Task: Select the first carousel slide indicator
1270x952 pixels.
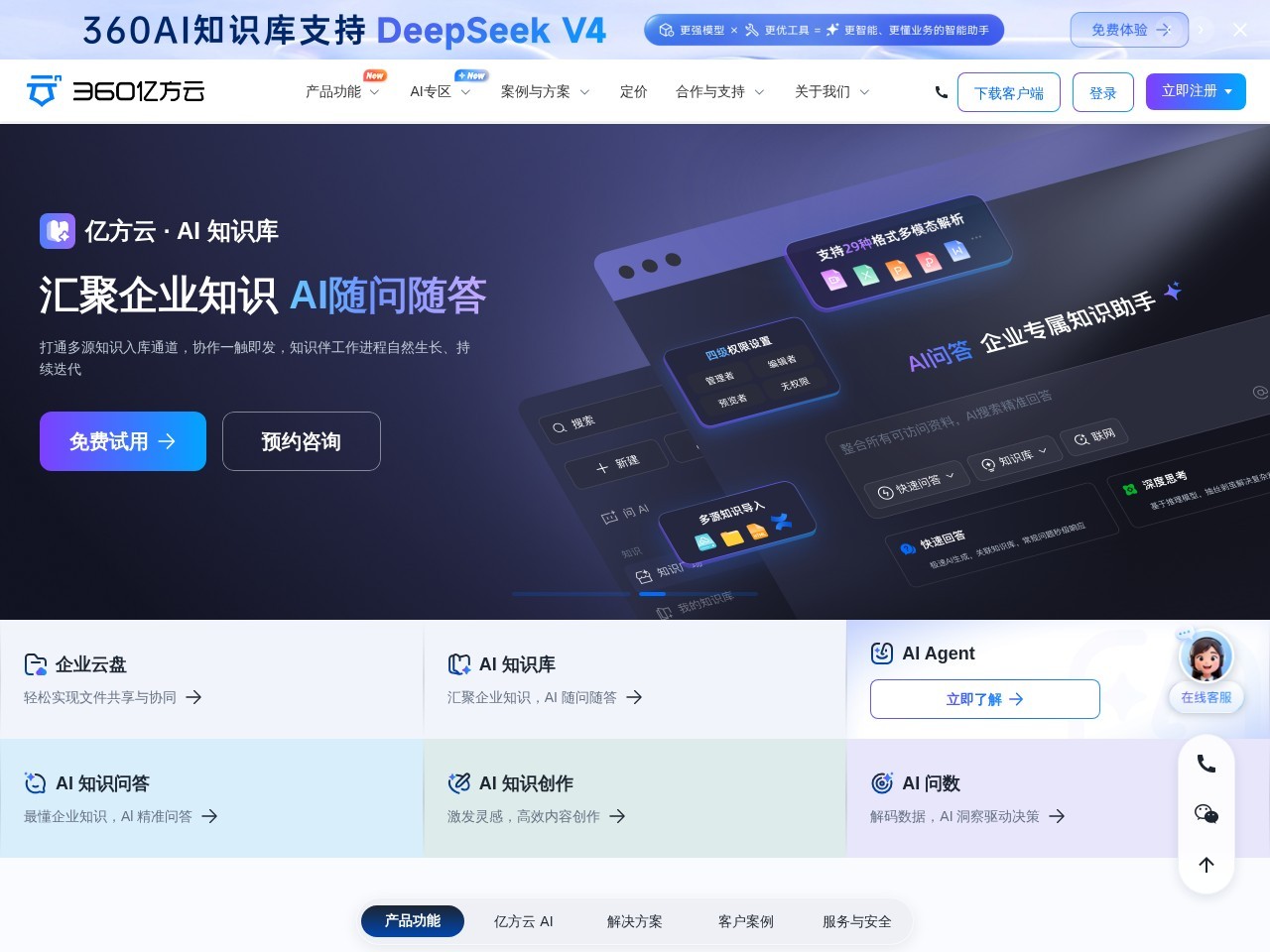Action: 572,593
